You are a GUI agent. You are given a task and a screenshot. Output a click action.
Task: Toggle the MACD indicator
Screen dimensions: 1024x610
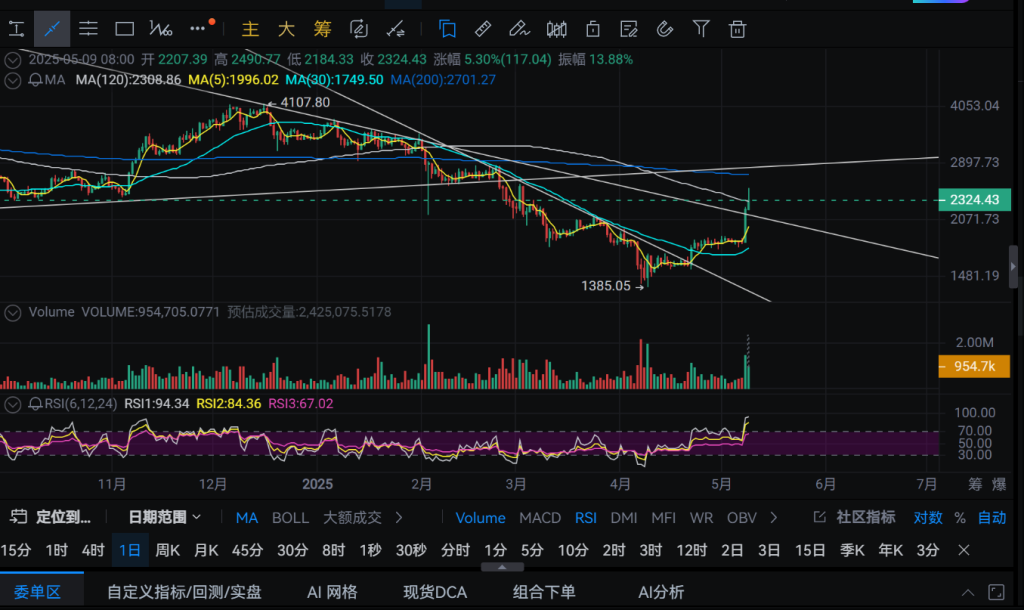click(540, 517)
